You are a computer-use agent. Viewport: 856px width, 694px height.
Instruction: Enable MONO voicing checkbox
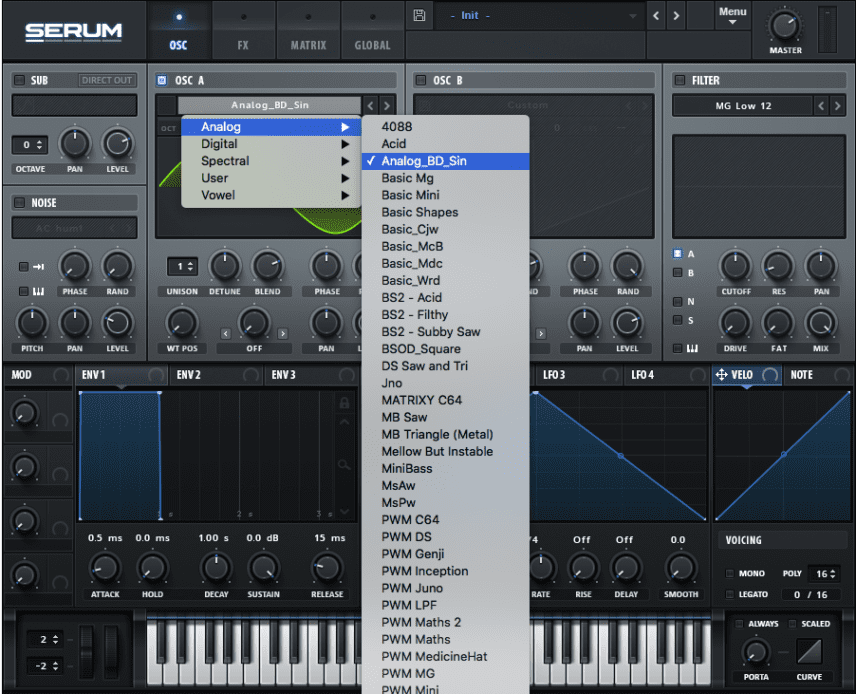729,573
